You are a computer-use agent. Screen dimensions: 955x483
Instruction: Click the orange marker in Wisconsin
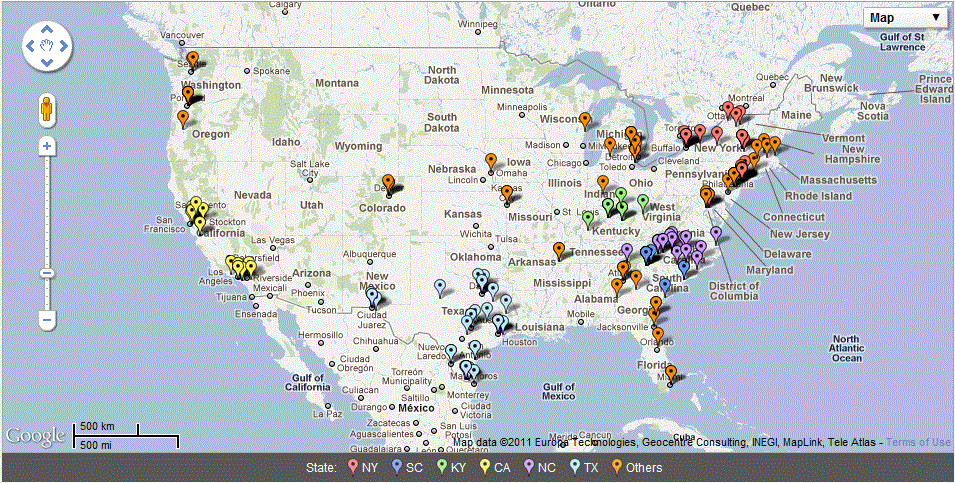(585, 121)
